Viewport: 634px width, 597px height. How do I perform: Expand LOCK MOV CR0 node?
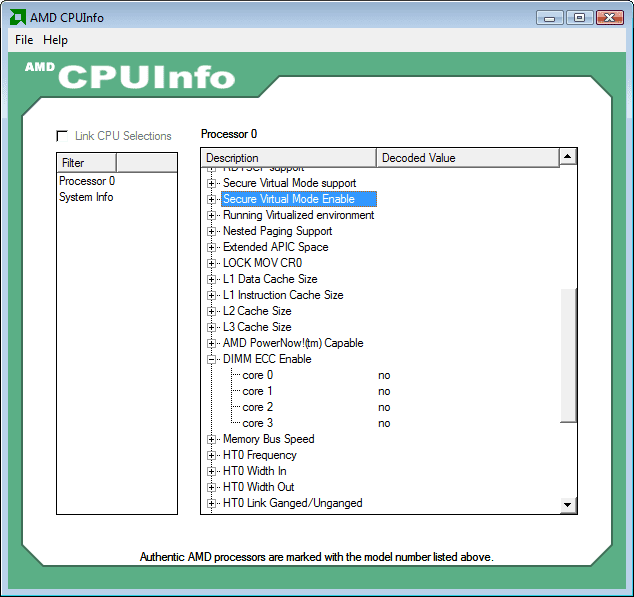[211, 263]
